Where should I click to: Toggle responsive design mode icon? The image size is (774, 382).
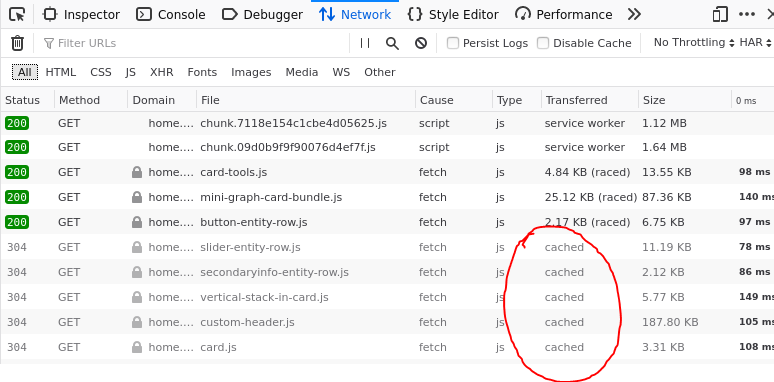click(x=720, y=15)
